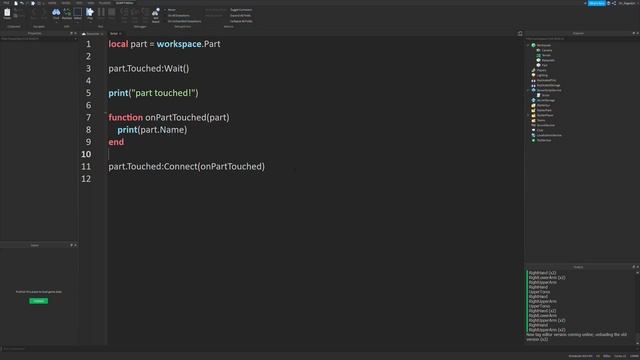Click Expand All Folds
Image resolution: width=640 pixels, height=360 pixels.
coord(240,16)
